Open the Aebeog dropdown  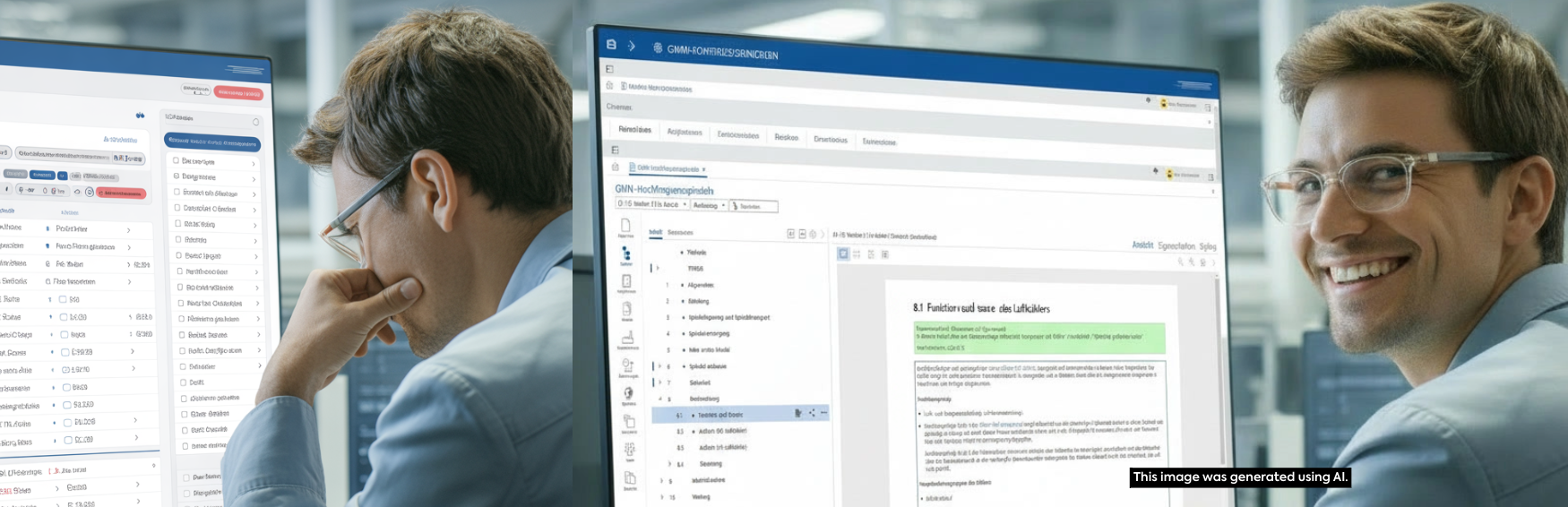pos(709,205)
